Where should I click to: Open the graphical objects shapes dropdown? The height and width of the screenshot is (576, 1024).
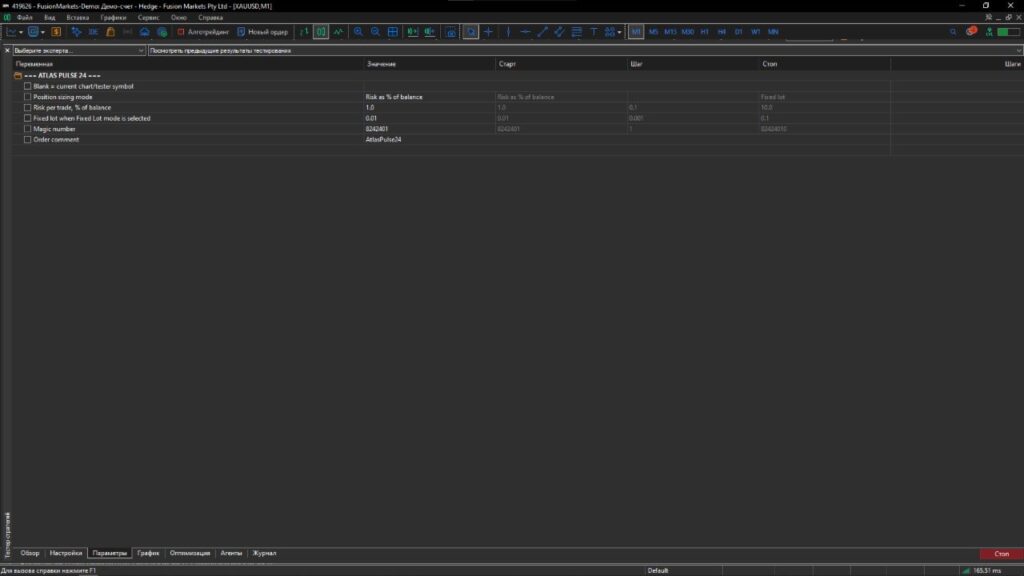click(x=613, y=31)
